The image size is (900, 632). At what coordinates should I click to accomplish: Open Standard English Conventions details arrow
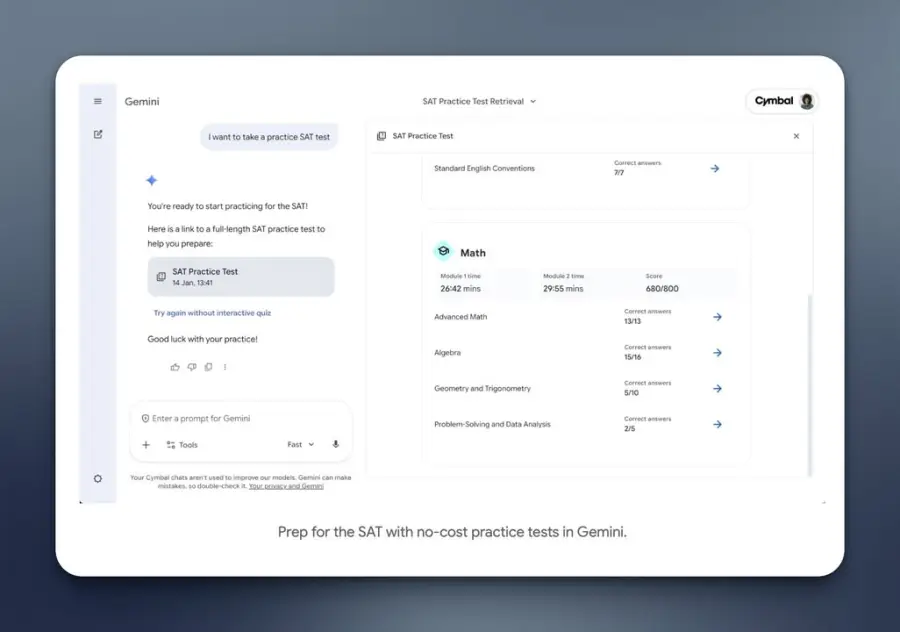coord(715,168)
